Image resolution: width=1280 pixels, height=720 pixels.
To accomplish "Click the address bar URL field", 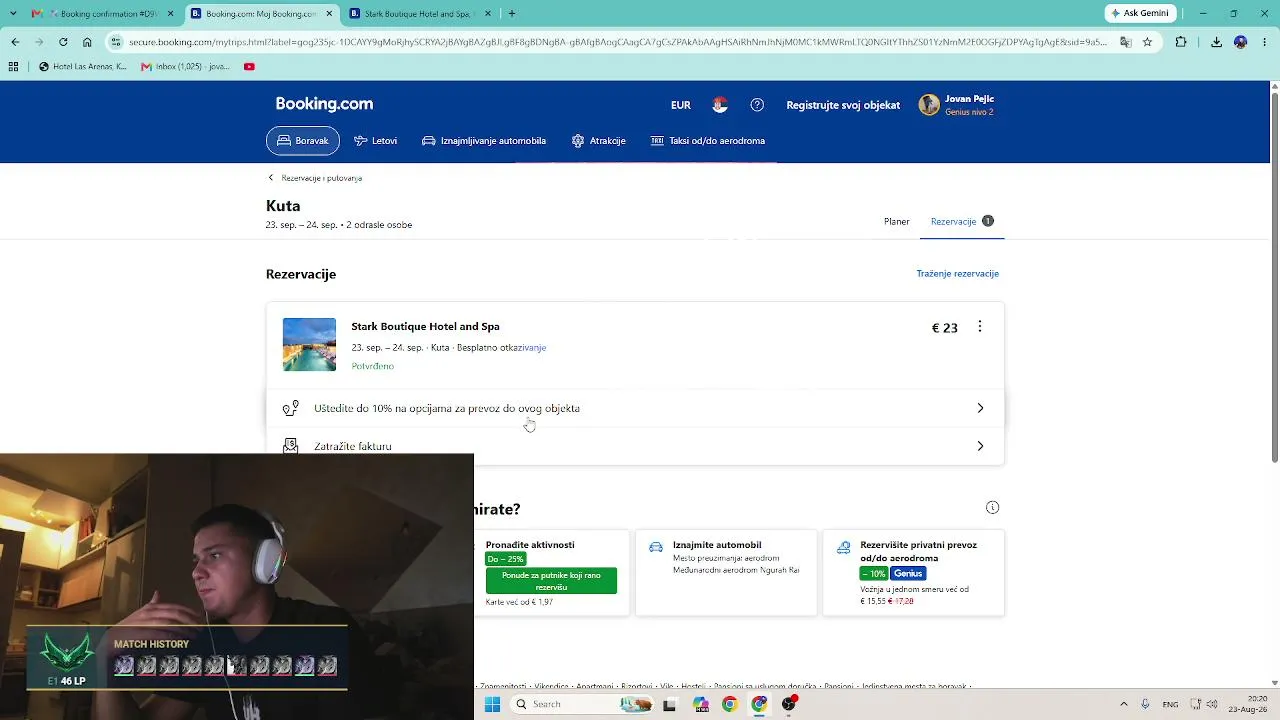I will pyautogui.click(x=618, y=42).
